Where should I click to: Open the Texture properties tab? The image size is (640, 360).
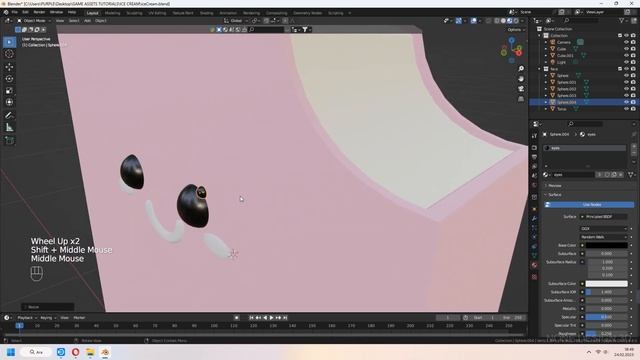click(x=534, y=277)
